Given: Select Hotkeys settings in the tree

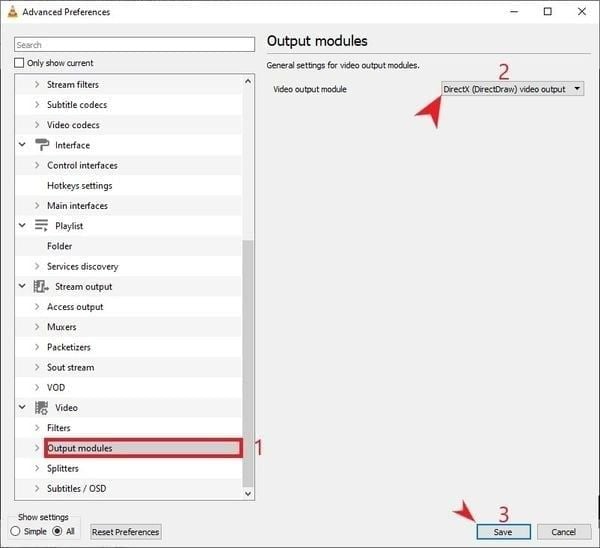Looking at the screenshot, I should pos(79,186).
